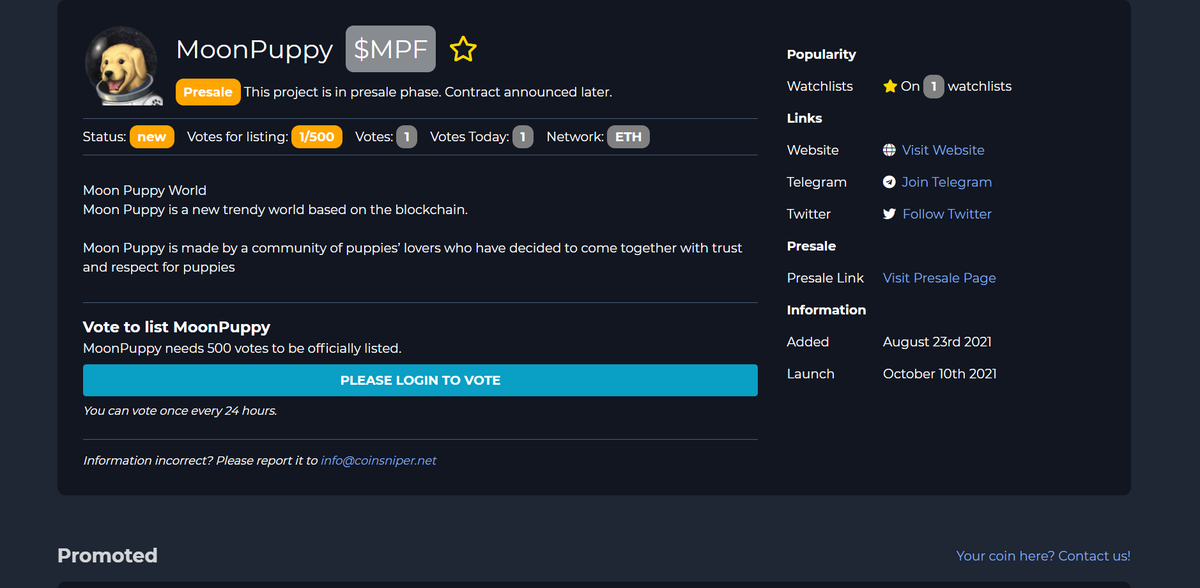Click 'MoonPuppy needs 500 votes' text
Image resolution: width=1200 pixels, height=588 pixels.
[242, 349]
